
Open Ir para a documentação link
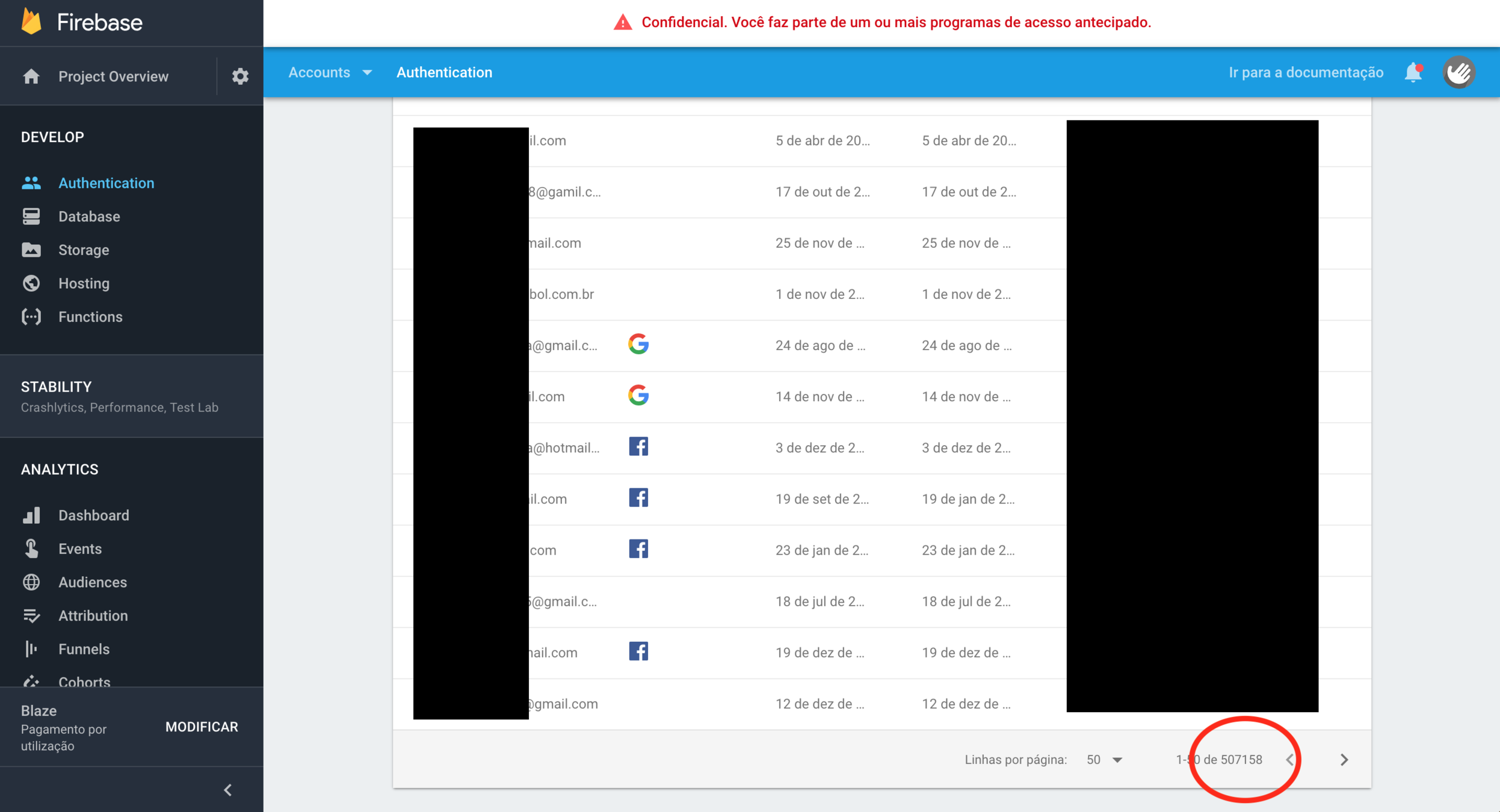click(1306, 72)
